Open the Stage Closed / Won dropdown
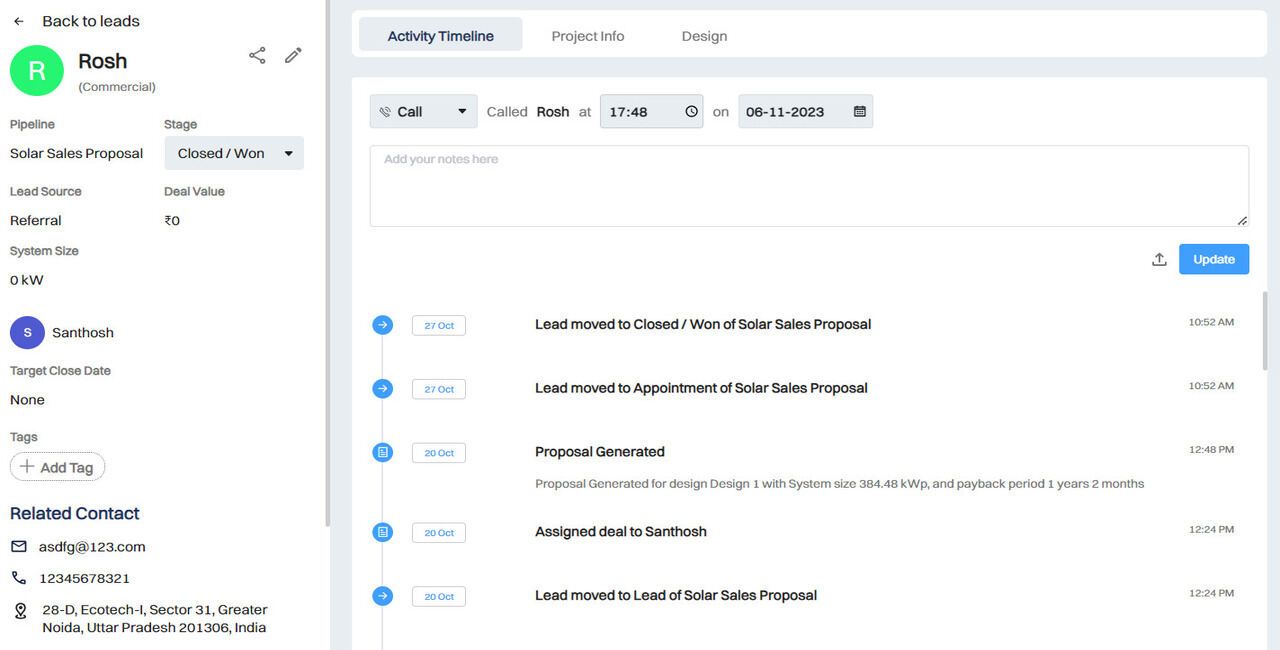 (234, 153)
